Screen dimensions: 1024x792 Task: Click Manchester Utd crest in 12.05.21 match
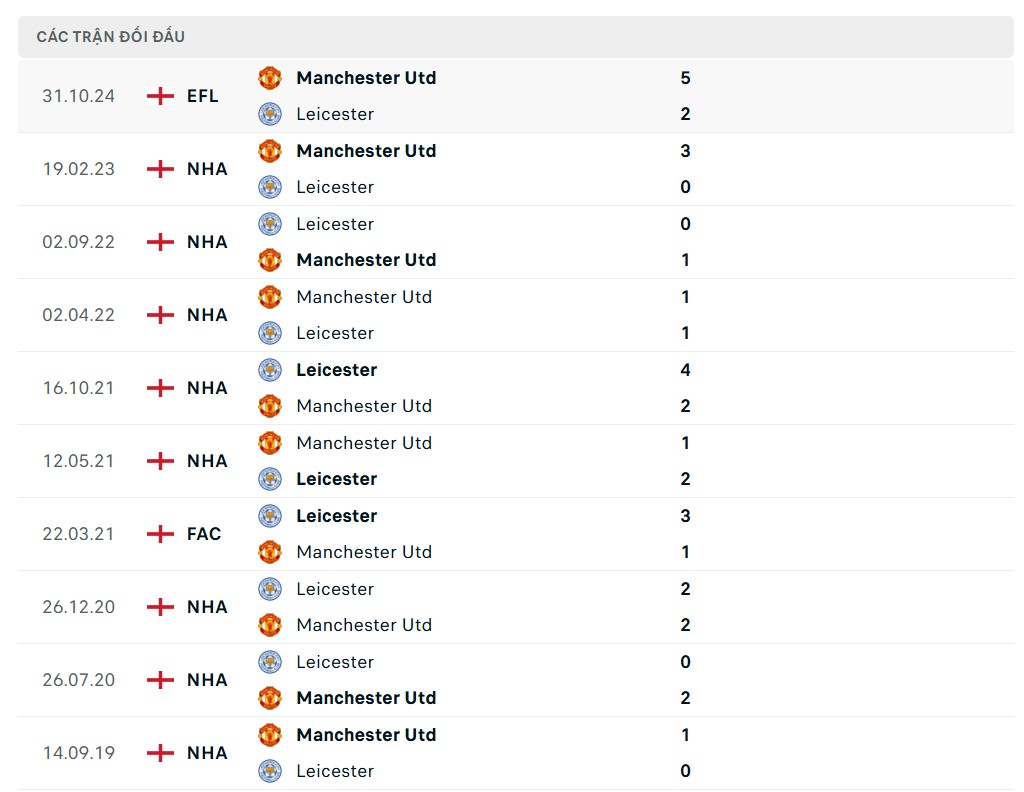click(x=270, y=443)
